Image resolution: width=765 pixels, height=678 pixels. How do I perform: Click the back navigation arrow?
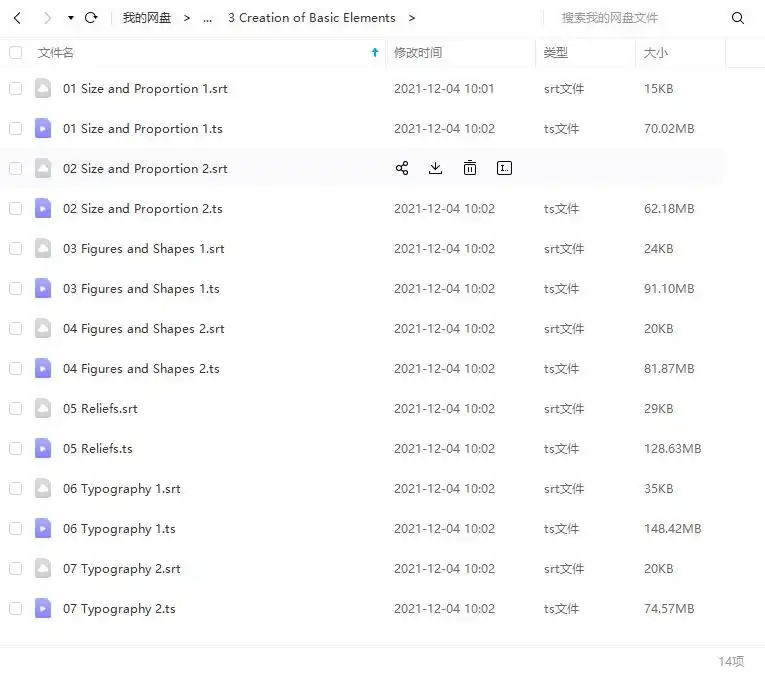(17, 18)
